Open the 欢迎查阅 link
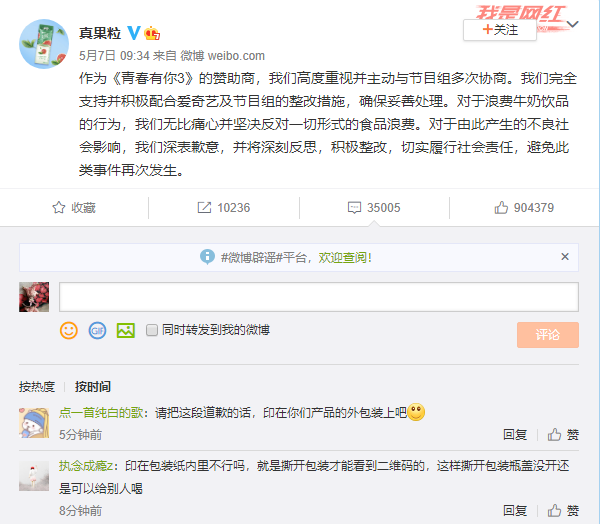Screen dimensions: 600x524 tap(345, 258)
